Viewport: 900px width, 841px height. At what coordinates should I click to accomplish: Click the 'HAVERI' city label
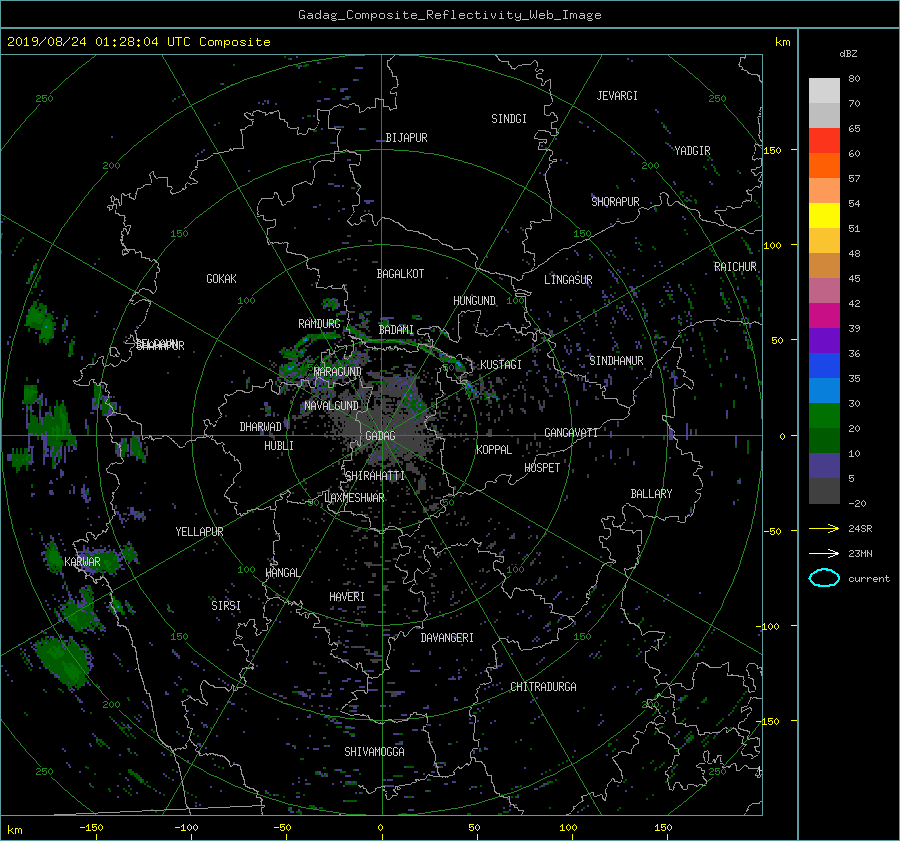click(x=347, y=597)
